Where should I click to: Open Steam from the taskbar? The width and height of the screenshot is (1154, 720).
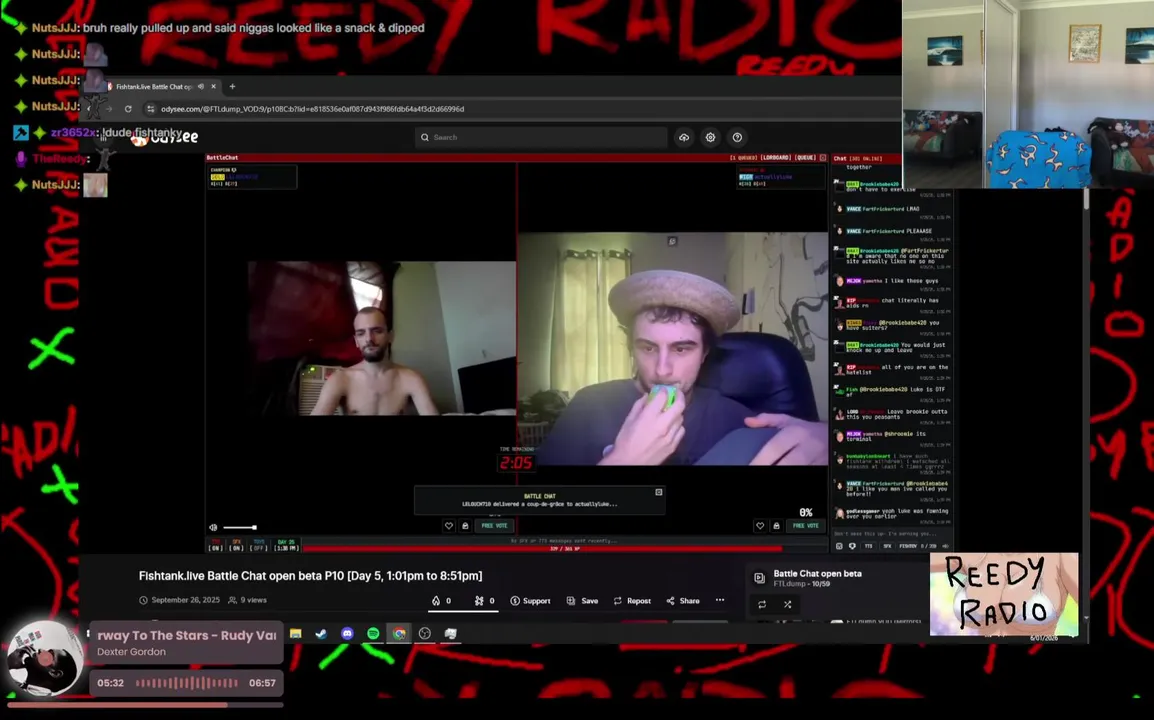click(322, 633)
